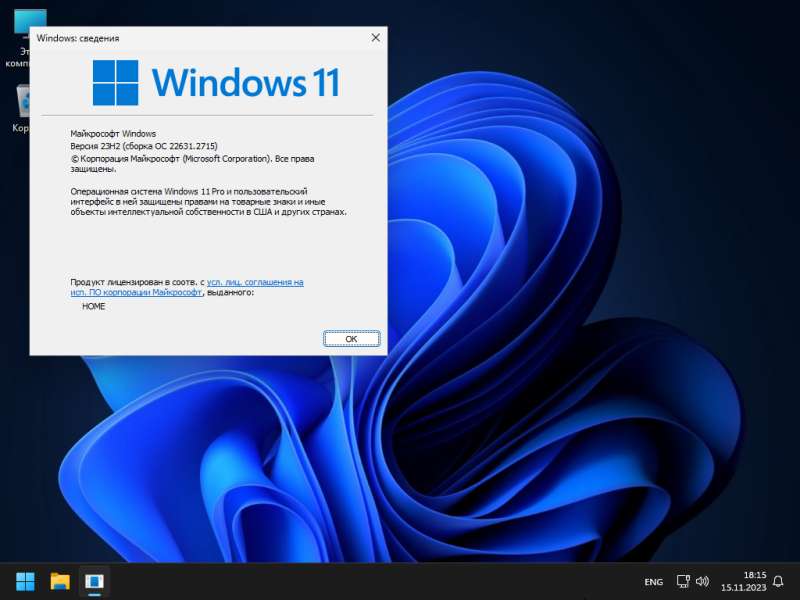Select the Корзина recycle bin desktop icon
Image resolution: width=800 pixels, height=600 pixels.
click(20, 108)
